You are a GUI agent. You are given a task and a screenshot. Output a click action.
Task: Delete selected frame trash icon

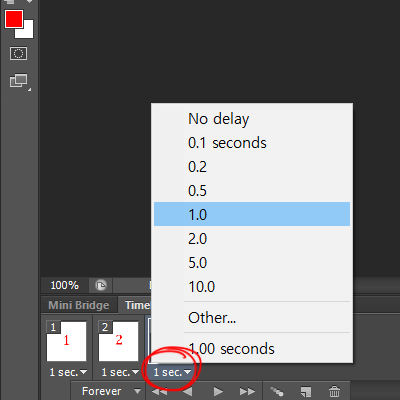click(334, 391)
